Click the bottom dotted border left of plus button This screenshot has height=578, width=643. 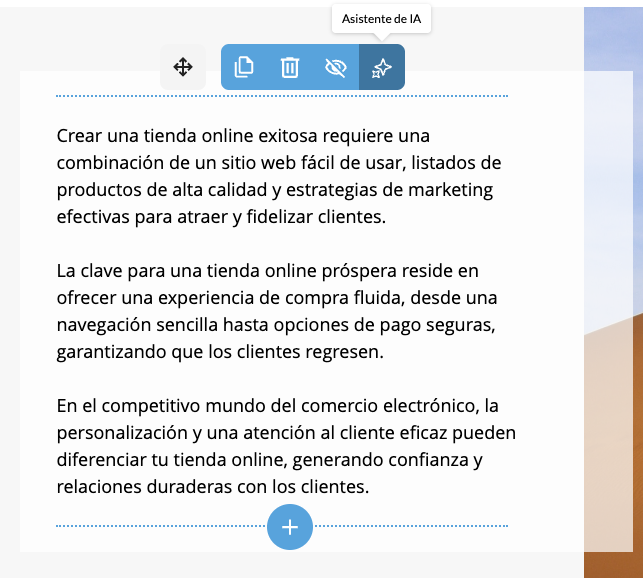coord(160,525)
